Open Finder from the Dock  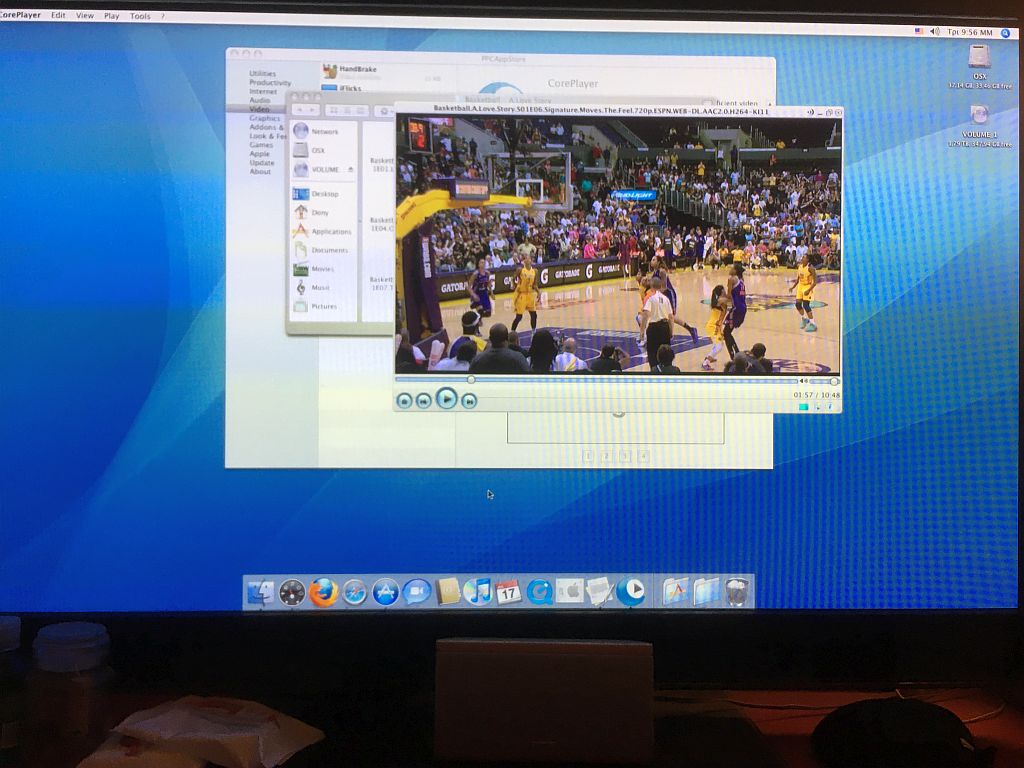[x=261, y=593]
